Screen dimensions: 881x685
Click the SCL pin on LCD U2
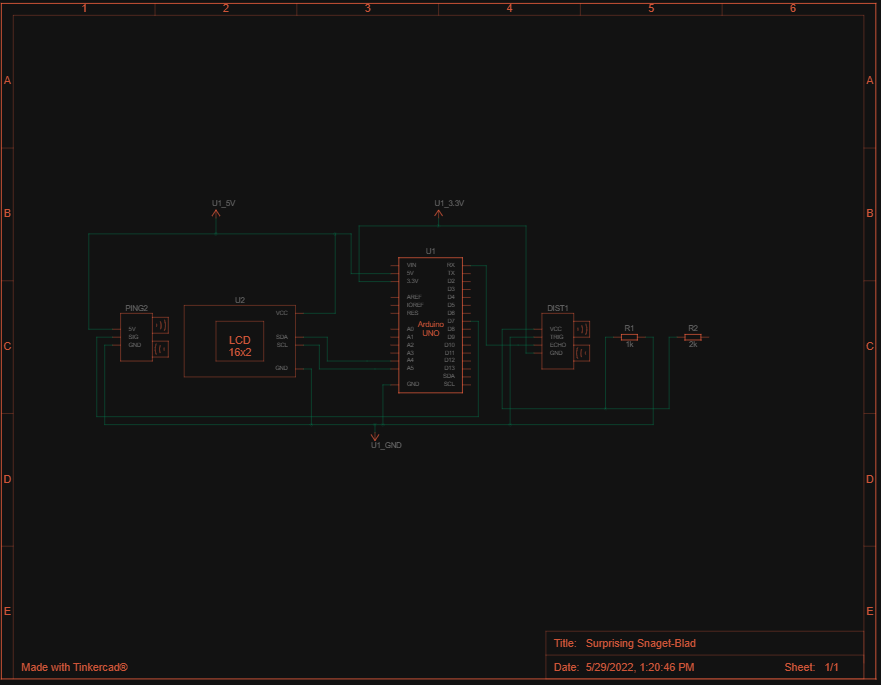click(282, 345)
